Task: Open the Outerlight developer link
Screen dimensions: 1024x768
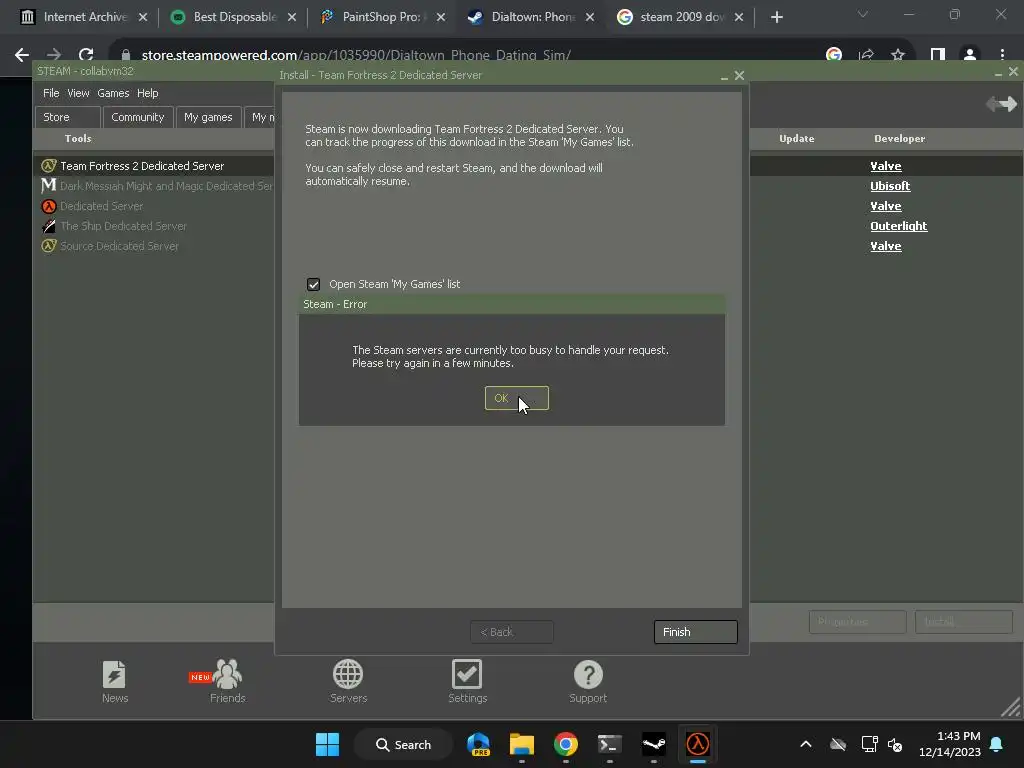Action: pos(899,226)
